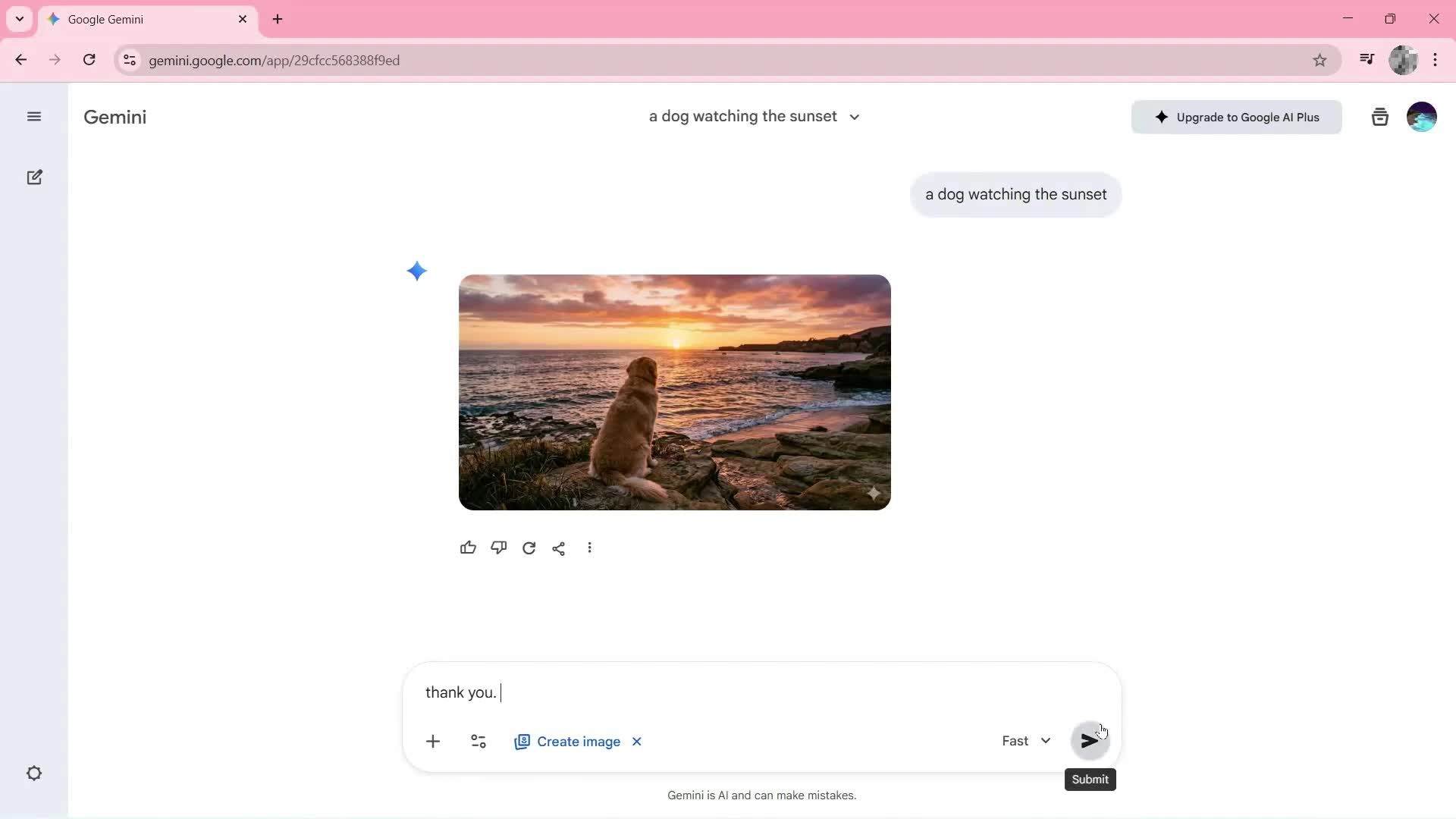Toggle the bookmark star in the address bar
Viewport: 1456px width, 819px height.
1320,60
